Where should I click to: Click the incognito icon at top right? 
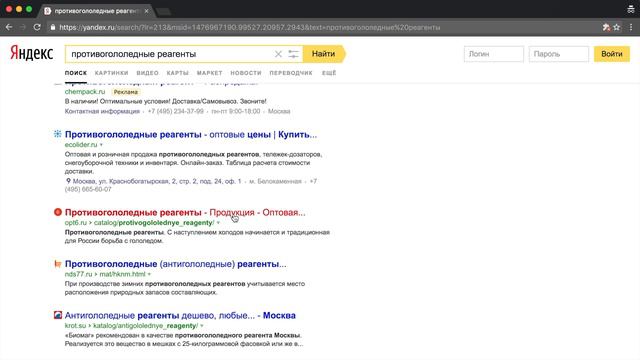pos(631,9)
